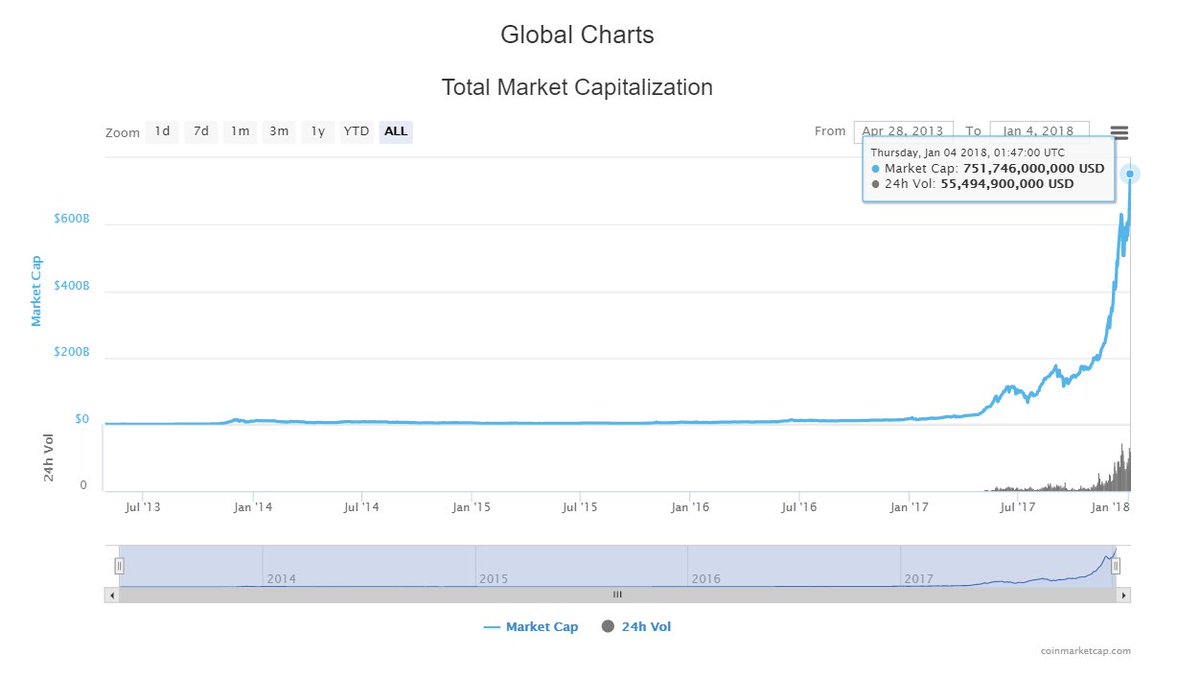Set zoom range to 7d
The height and width of the screenshot is (679, 1200).
coord(201,131)
